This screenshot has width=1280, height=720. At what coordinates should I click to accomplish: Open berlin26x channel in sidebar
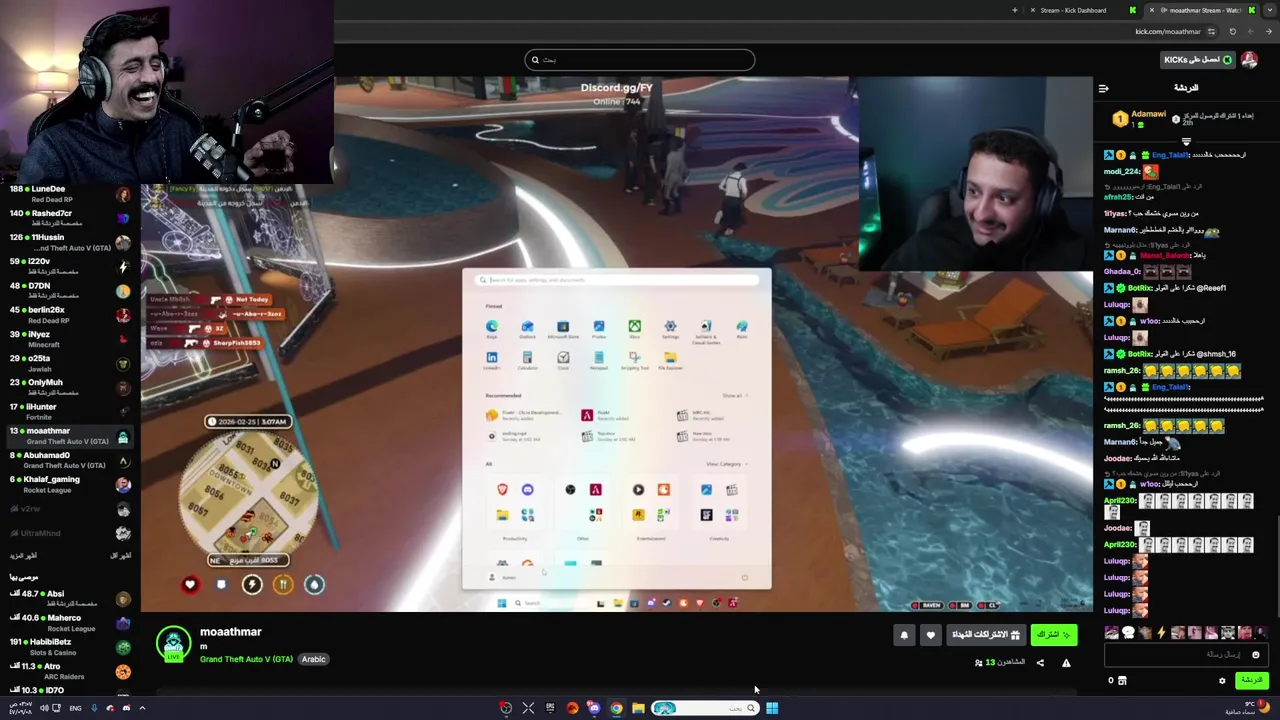click(67, 315)
